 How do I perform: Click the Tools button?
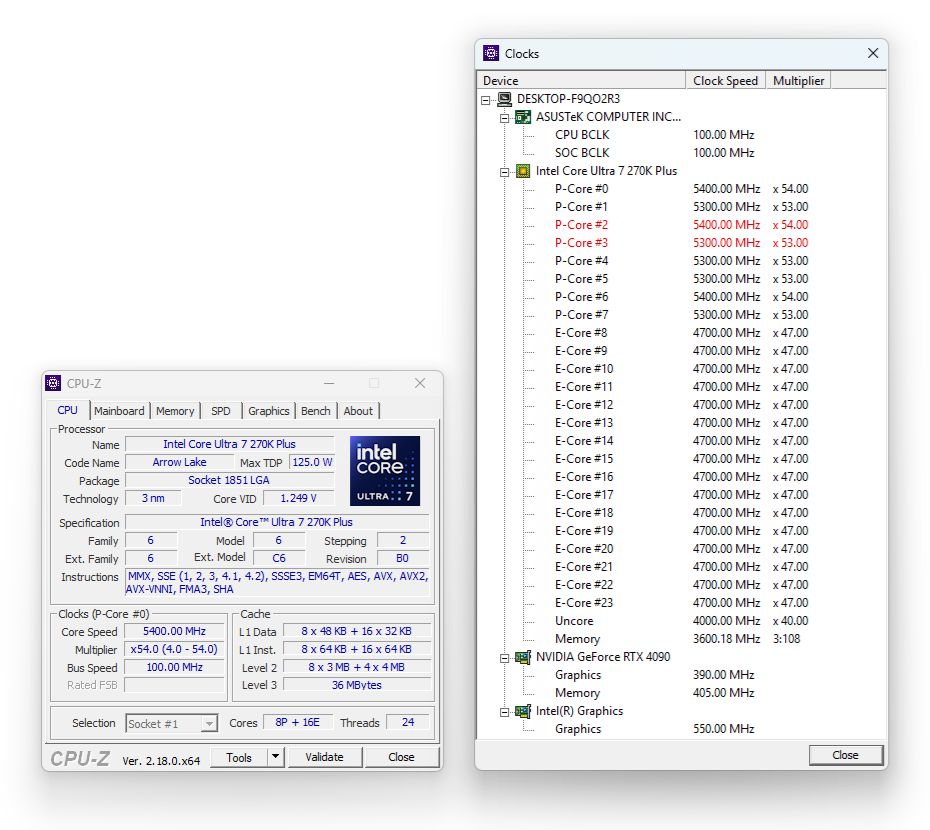coord(239,757)
